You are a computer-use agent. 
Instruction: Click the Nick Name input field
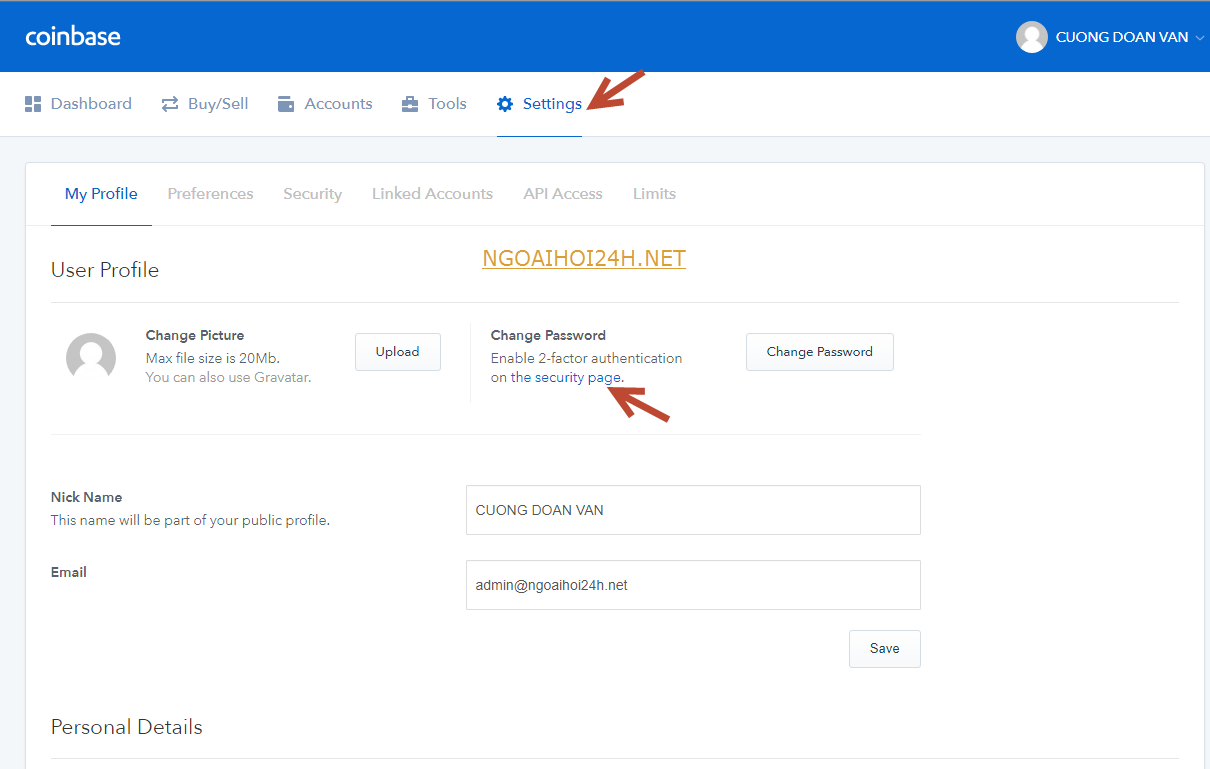pos(692,510)
